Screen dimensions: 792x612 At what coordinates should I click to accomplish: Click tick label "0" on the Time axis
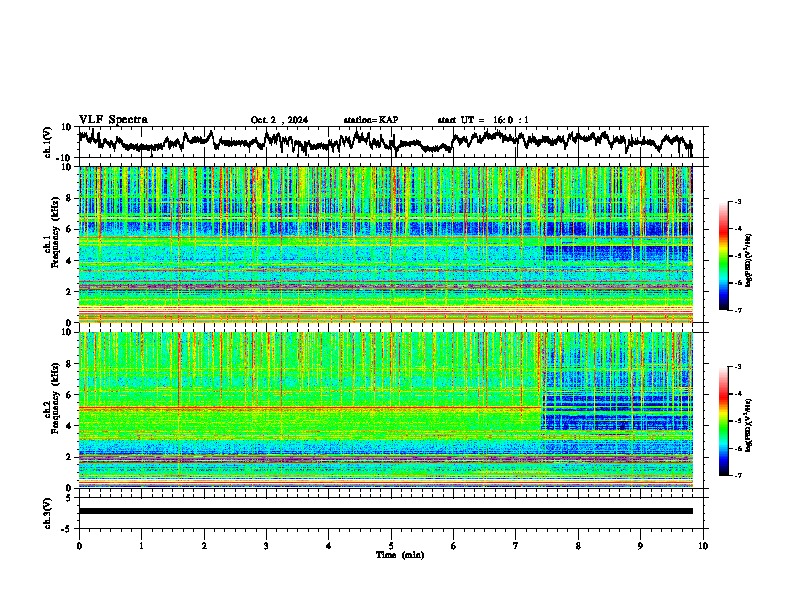point(79,546)
